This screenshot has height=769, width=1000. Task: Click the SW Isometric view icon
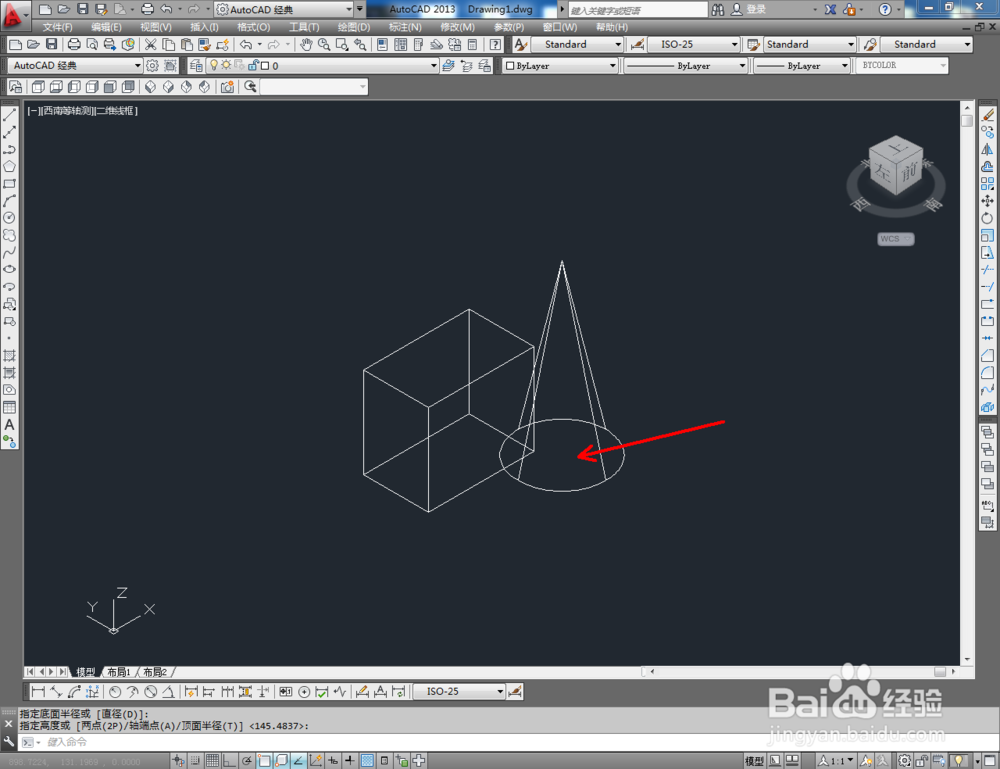click(x=151, y=87)
